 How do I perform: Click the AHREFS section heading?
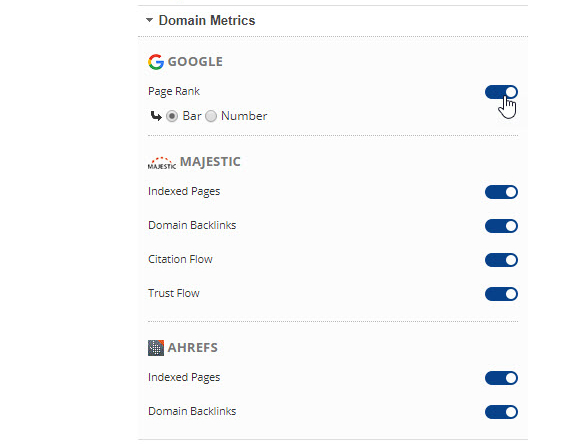click(x=192, y=348)
